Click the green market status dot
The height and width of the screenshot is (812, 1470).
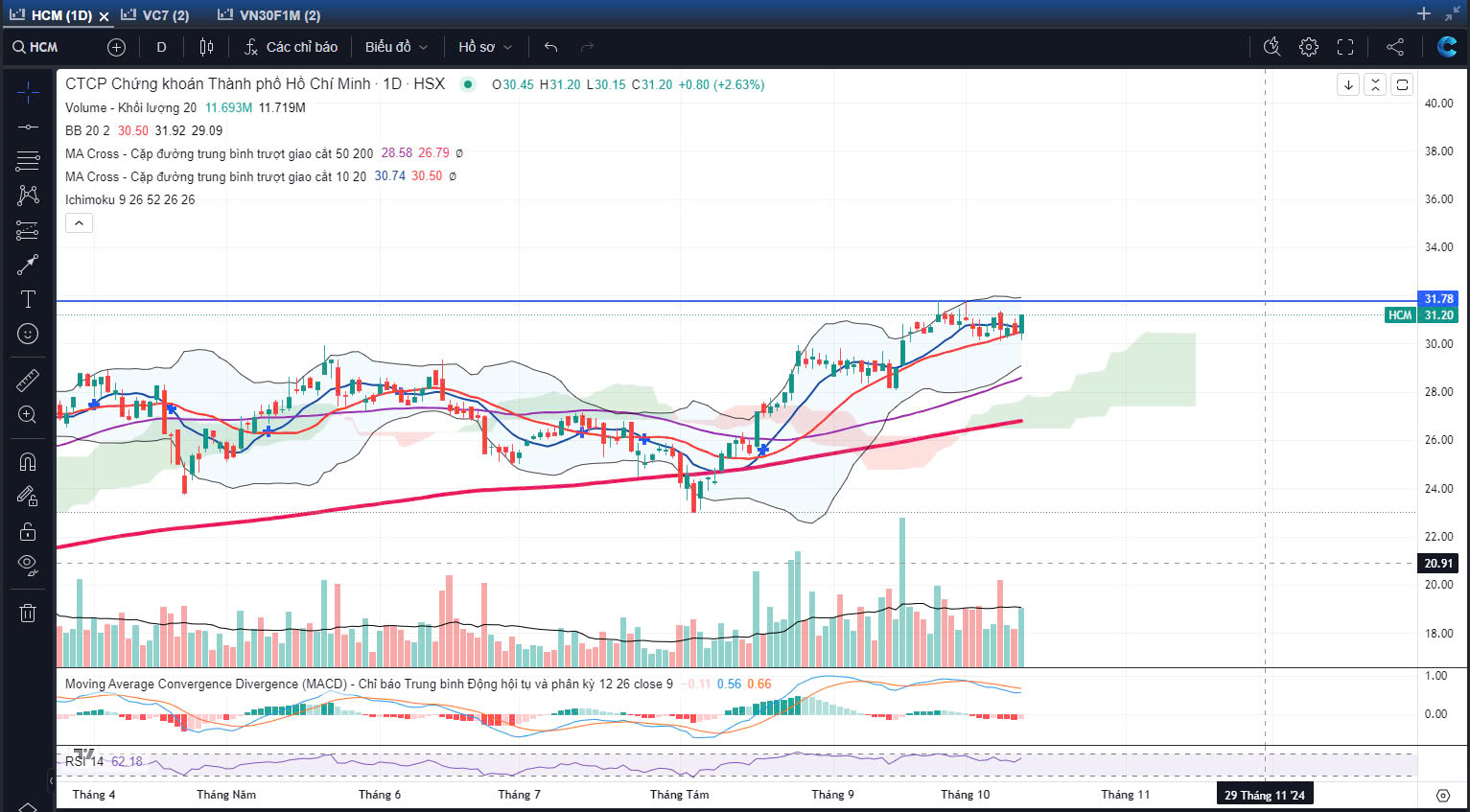[x=468, y=84]
